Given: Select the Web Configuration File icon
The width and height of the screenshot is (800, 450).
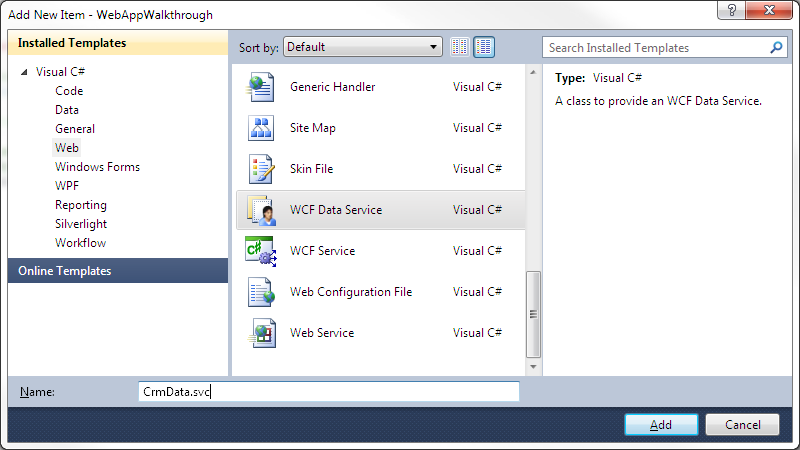Looking at the screenshot, I should (261, 292).
